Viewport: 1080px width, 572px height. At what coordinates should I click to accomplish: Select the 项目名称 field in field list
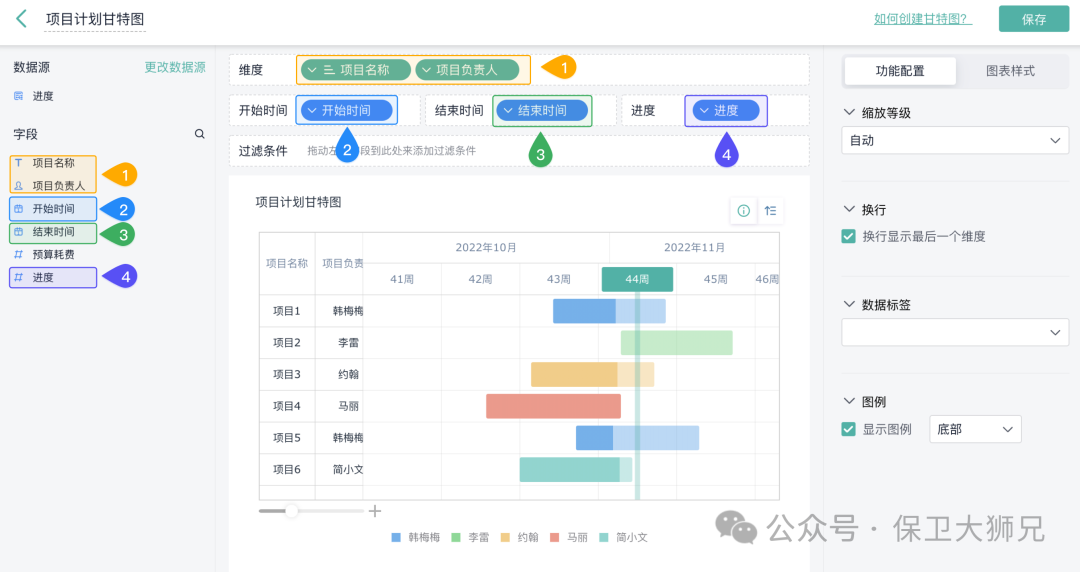click(x=53, y=163)
